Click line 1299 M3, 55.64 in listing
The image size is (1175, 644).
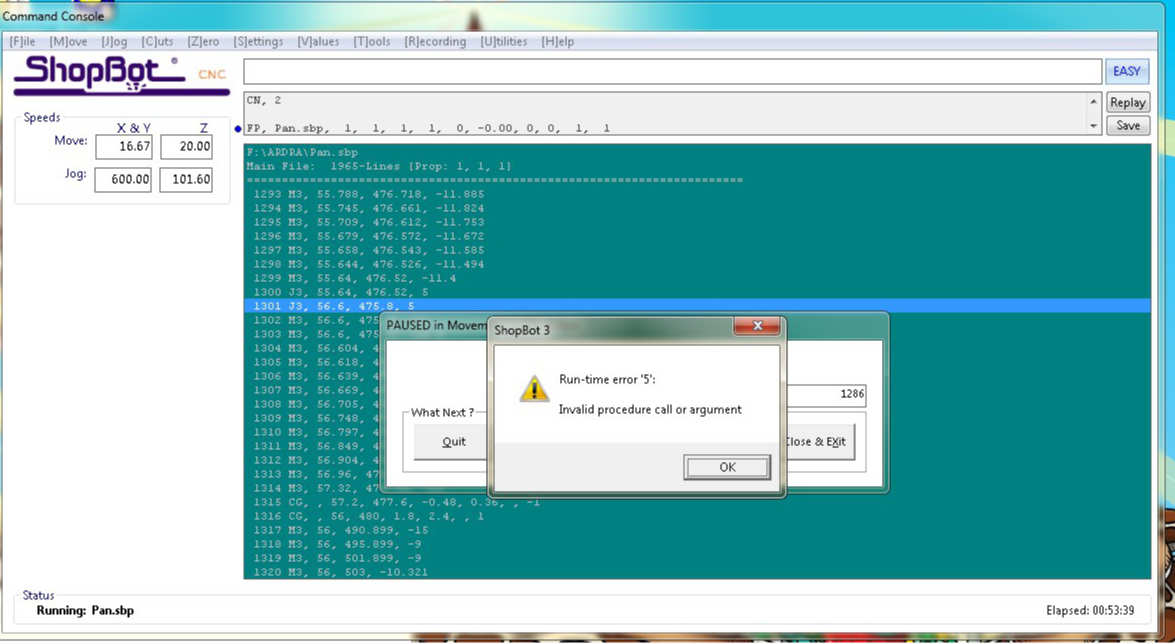point(354,278)
